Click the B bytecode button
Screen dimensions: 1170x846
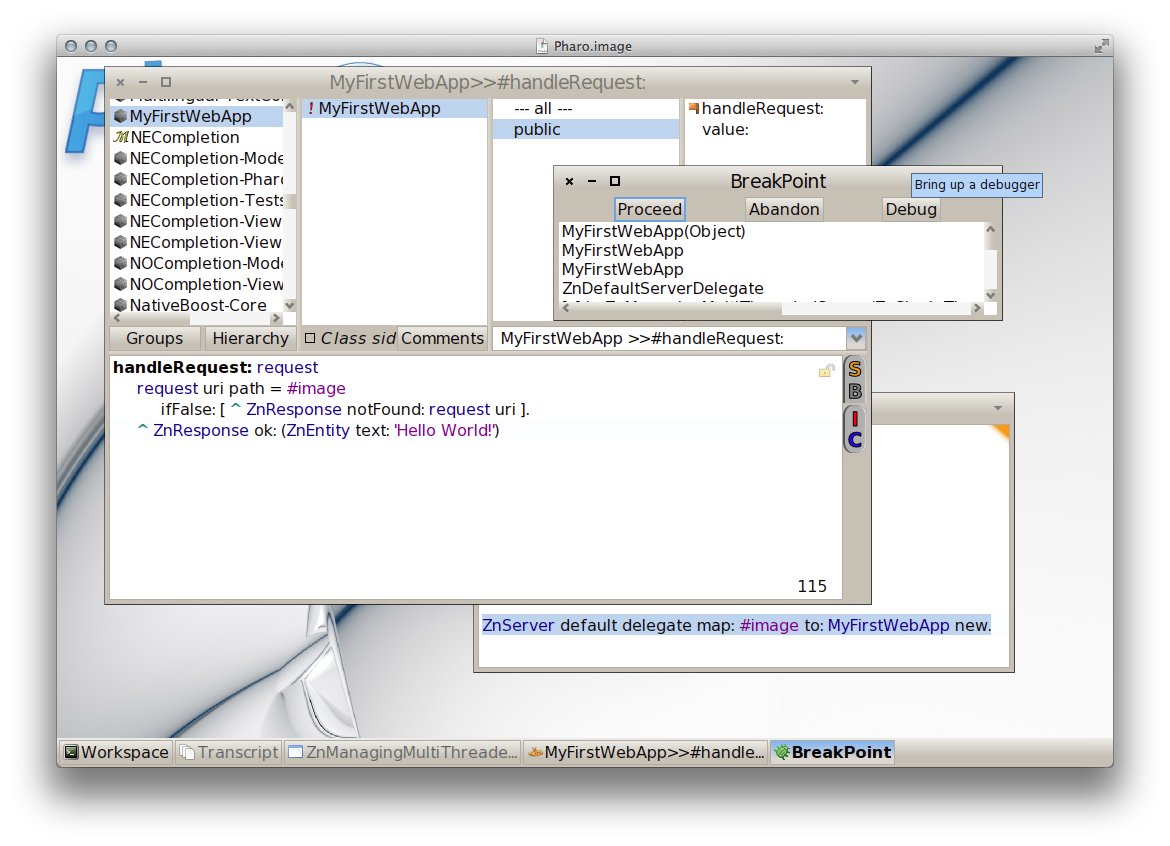[x=854, y=390]
